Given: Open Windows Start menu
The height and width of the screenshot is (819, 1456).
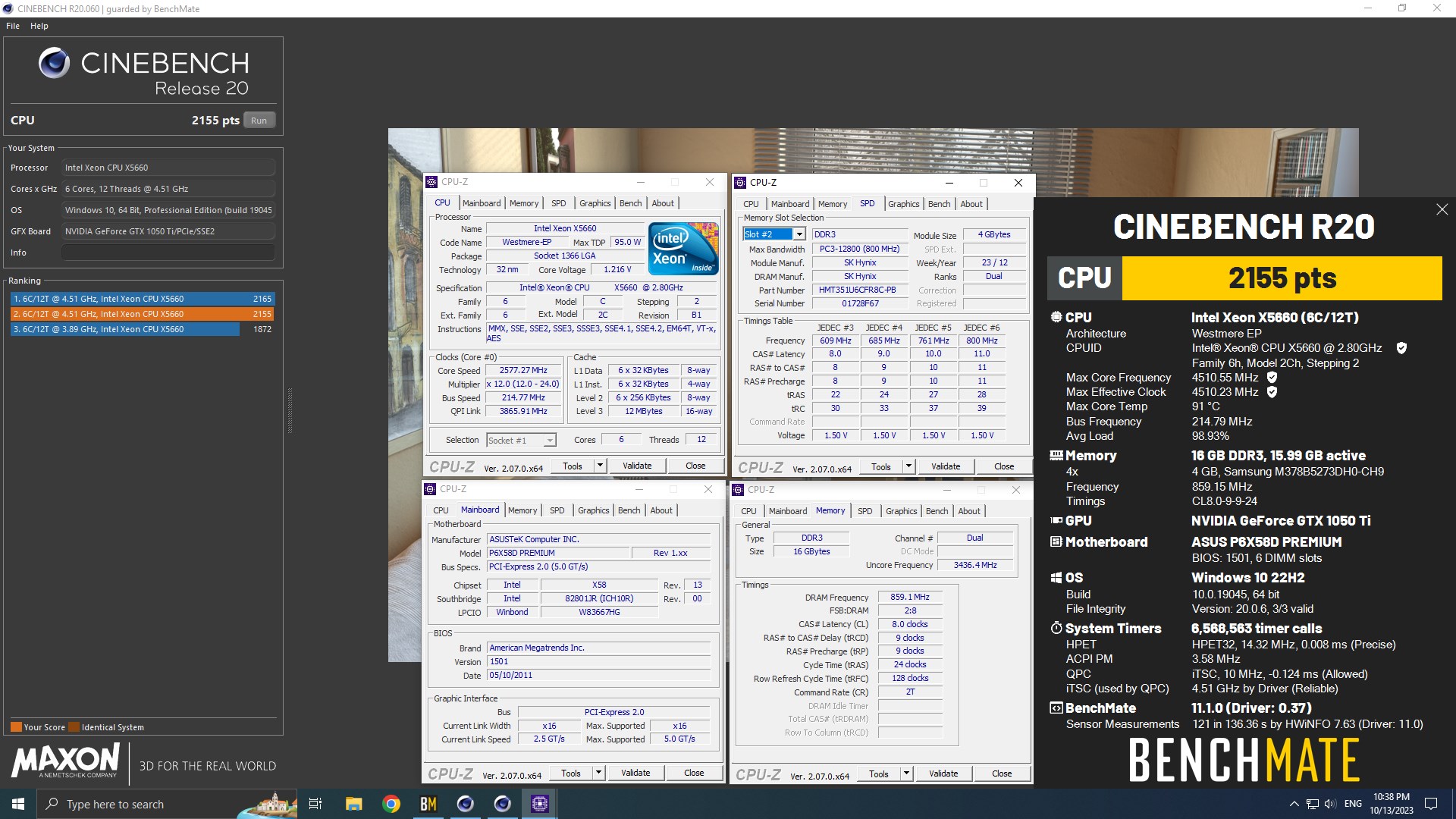Looking at the screenshot, I should (x=18, y=804).
